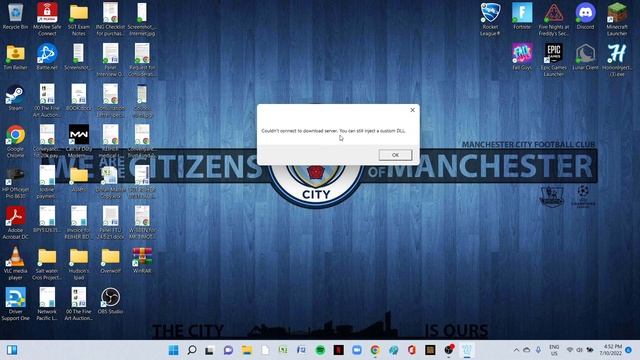Select the Driver Support One shortcut

(16, 304)
